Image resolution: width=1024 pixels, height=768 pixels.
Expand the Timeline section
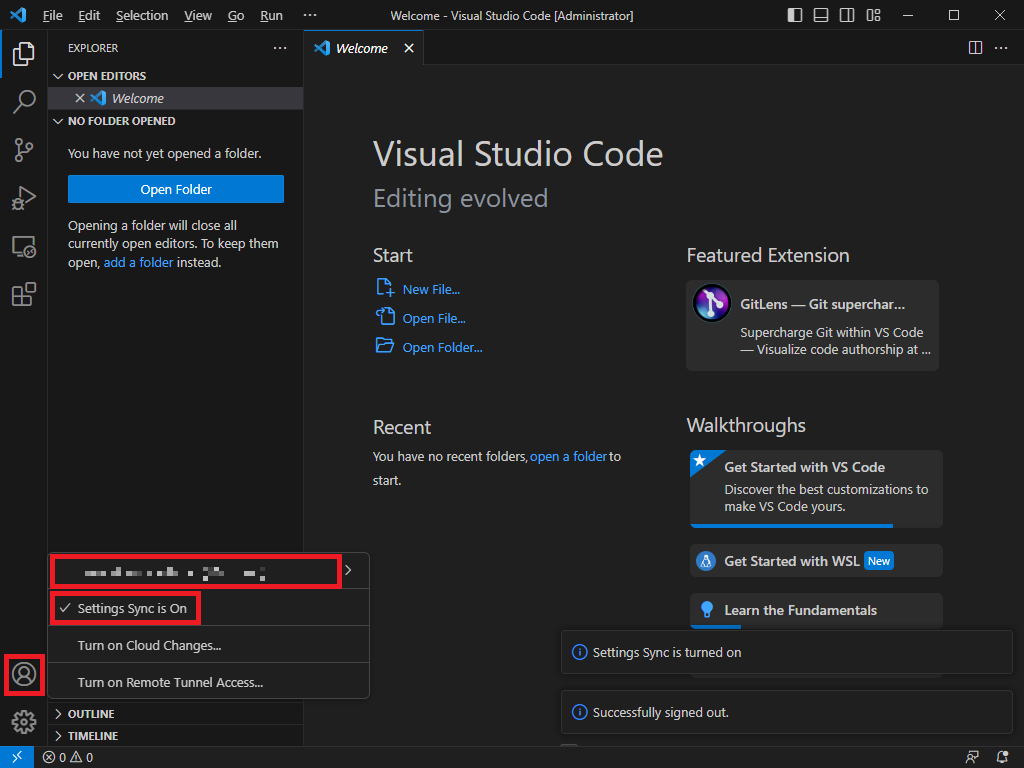click(x=92, y=736)
